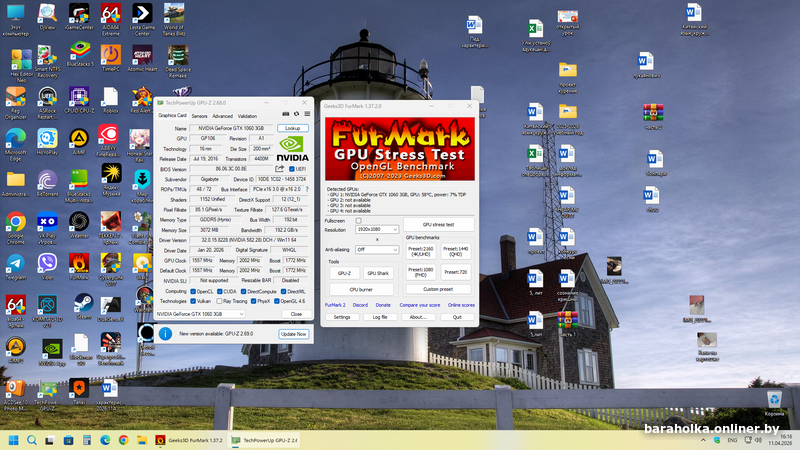Toggle DirectCompute checkbox
Screen dimensions: 800x450
[243, 291]
